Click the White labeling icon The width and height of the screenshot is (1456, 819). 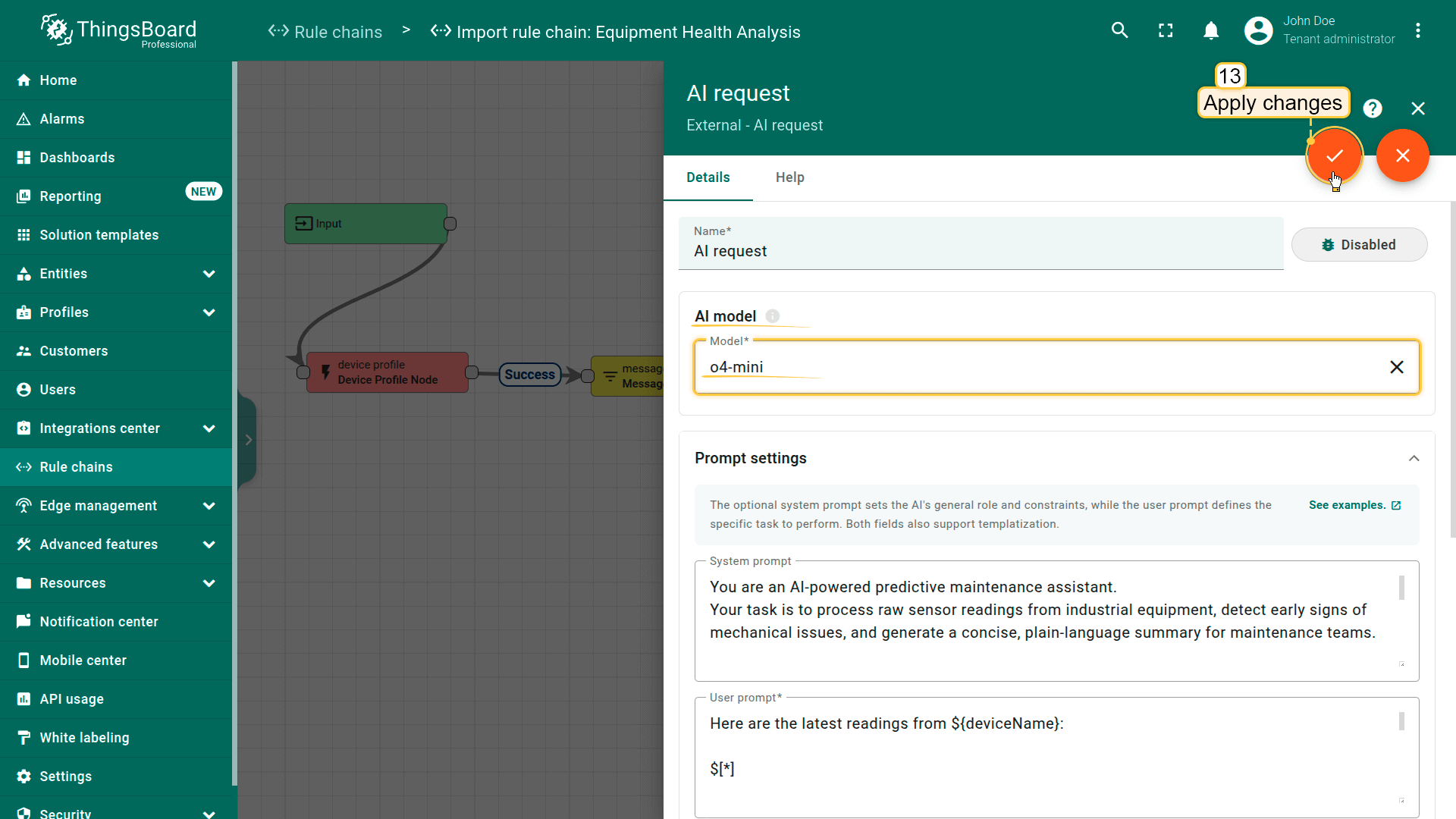[24, 738]
